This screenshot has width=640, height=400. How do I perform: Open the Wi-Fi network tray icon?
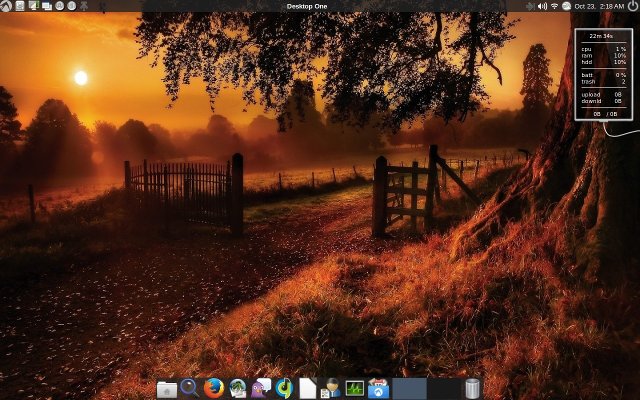point(554,6)
